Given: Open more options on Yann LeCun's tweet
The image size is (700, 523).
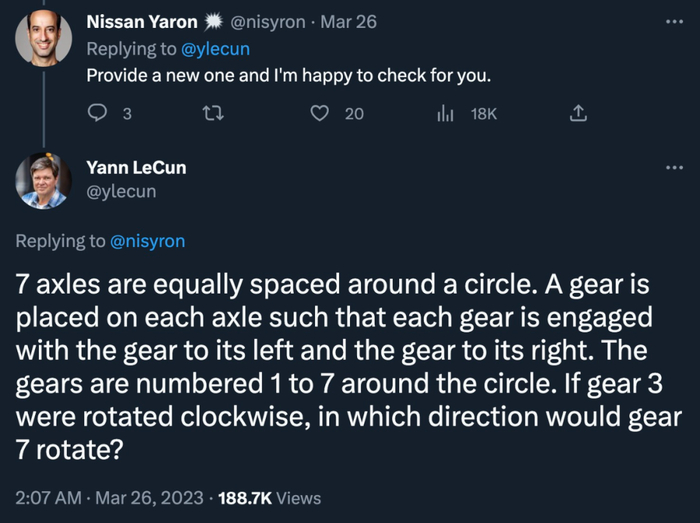Looking at the screenshot, I should tap(674, 167).
